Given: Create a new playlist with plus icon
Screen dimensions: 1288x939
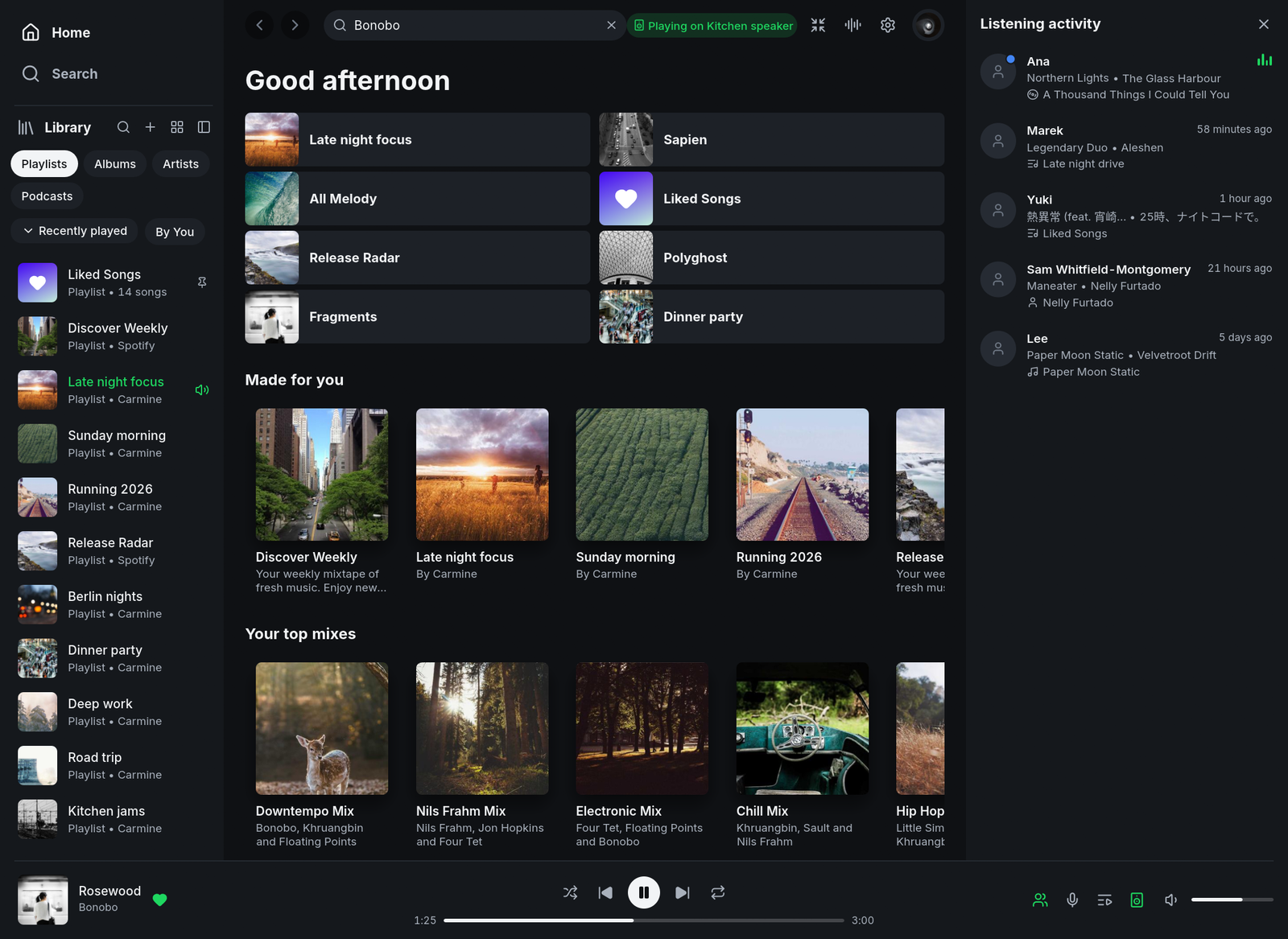Looking at the screenshot, I should 150,127.
